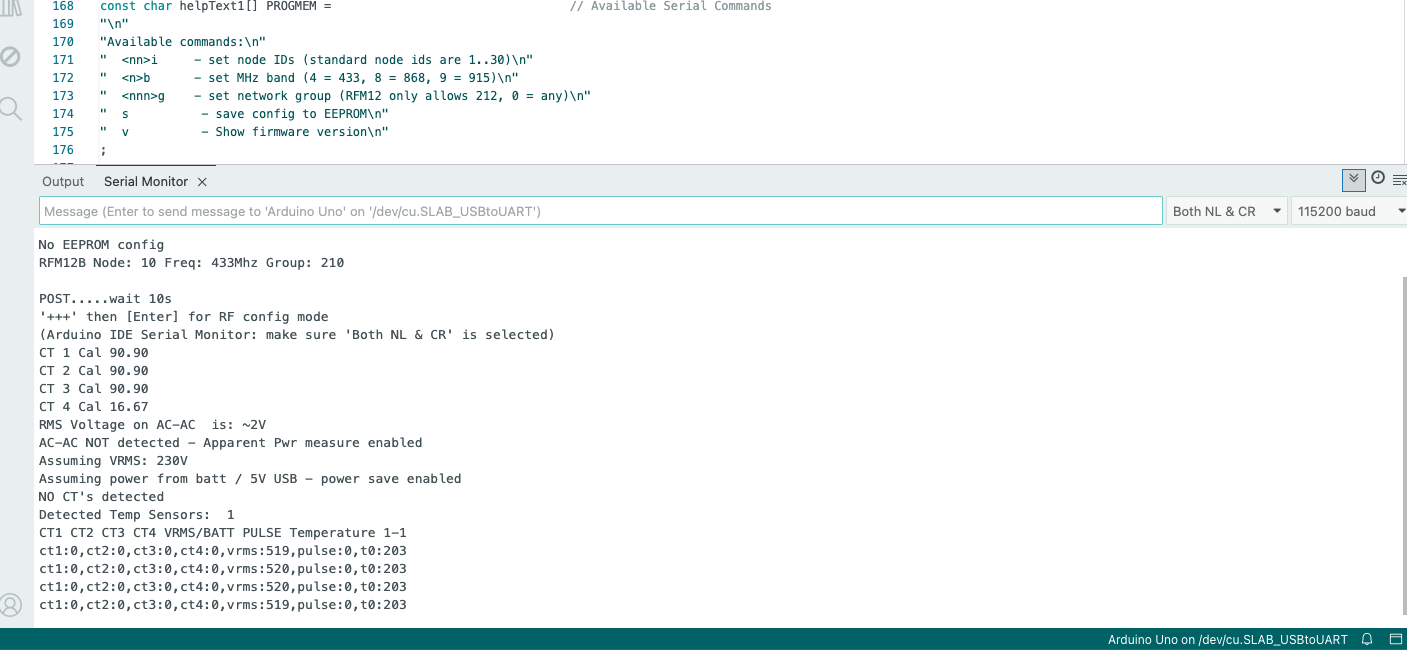
Task: Open the 115200 baud rate dropdown
Action: (1349, 211)
